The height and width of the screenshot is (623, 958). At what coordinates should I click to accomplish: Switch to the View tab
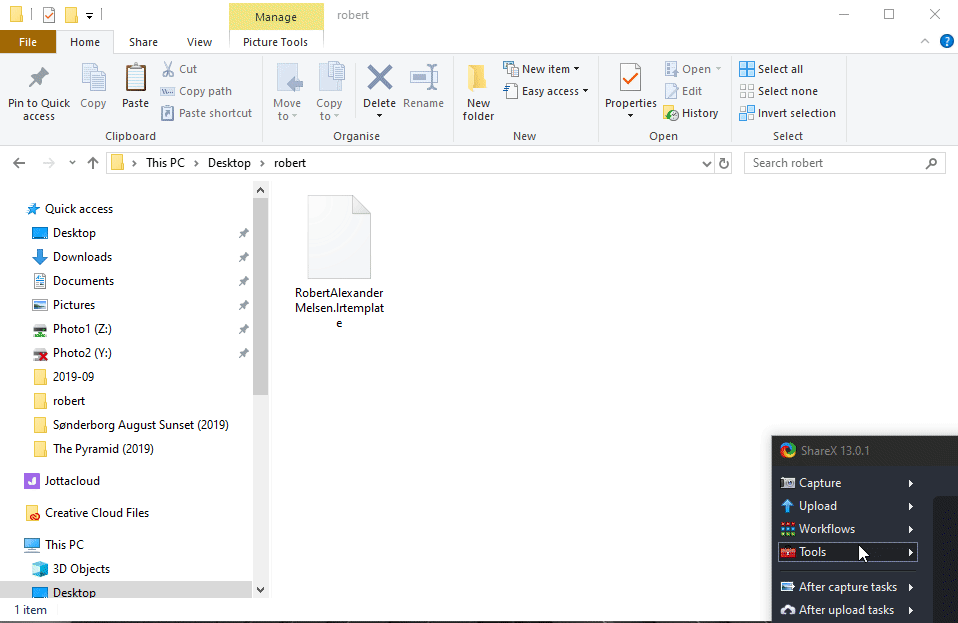(x=199, y=42)
